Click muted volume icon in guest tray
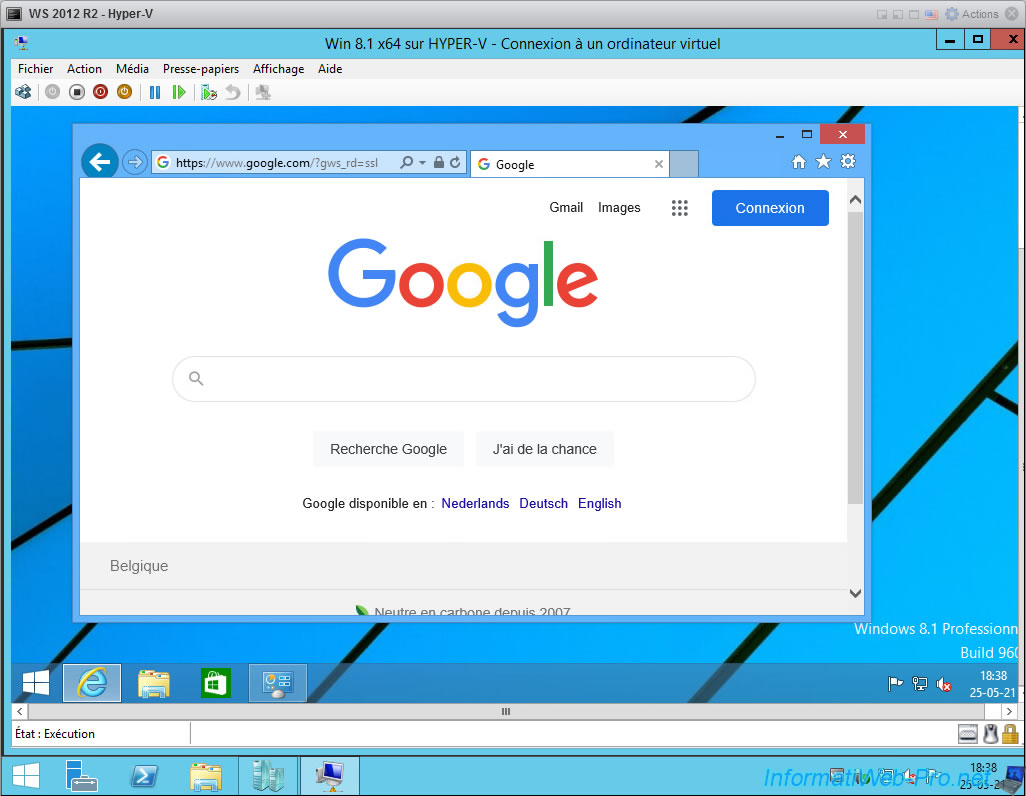The height and width of the screenshot is (796, 1026). pos(944,684)
